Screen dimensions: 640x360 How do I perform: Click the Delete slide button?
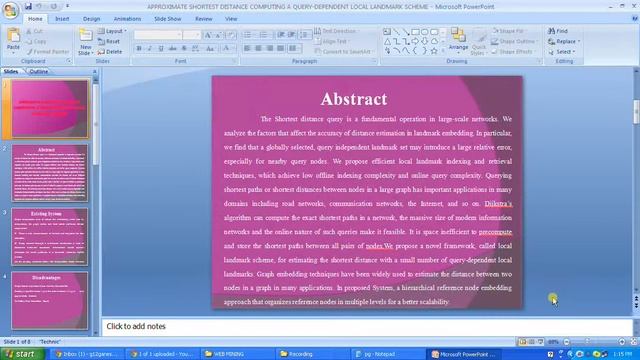(110, 52)
